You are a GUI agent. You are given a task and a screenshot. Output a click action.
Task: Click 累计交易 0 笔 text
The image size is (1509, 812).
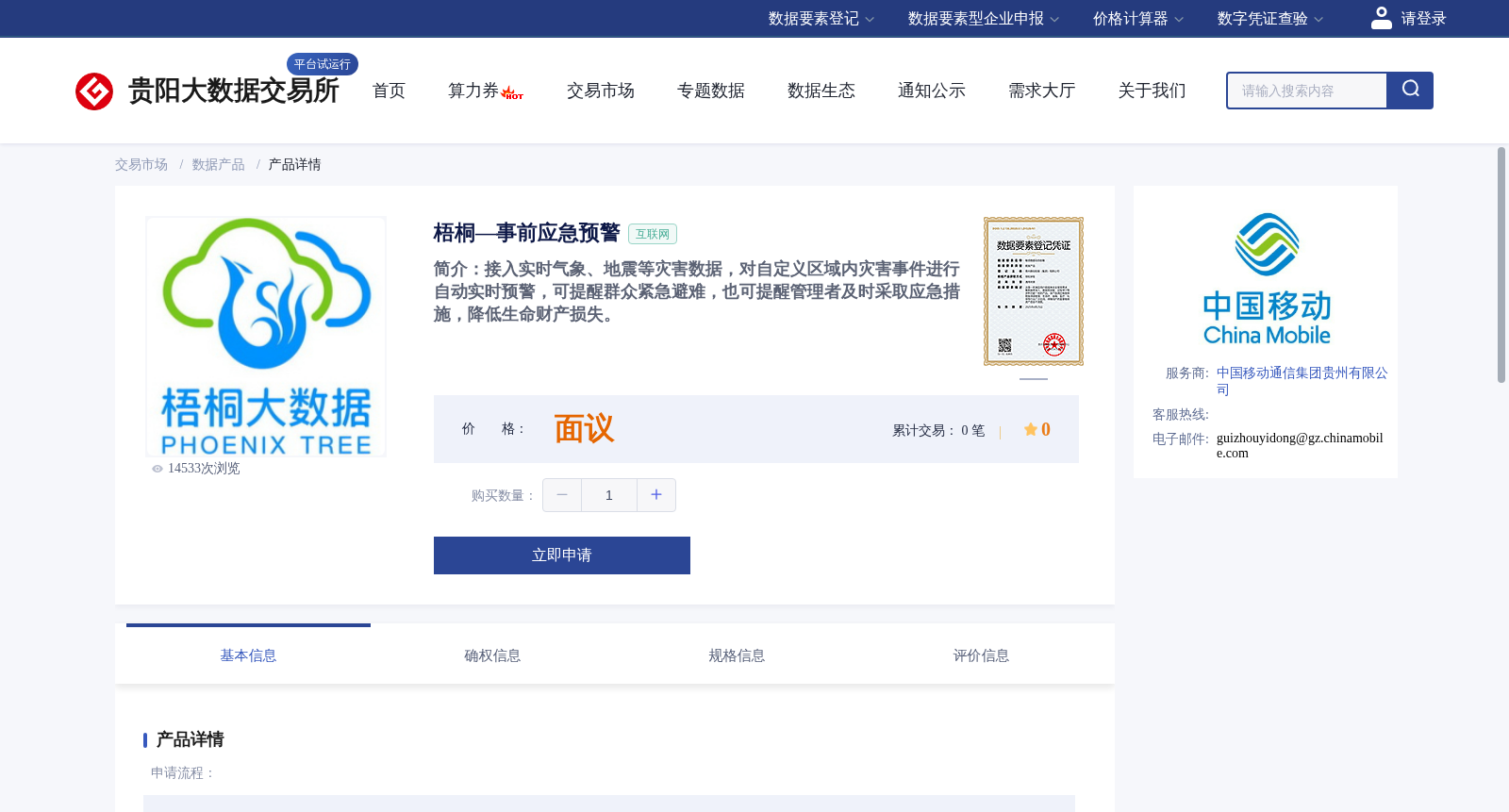pyautogui.click(x=938, y=430)
